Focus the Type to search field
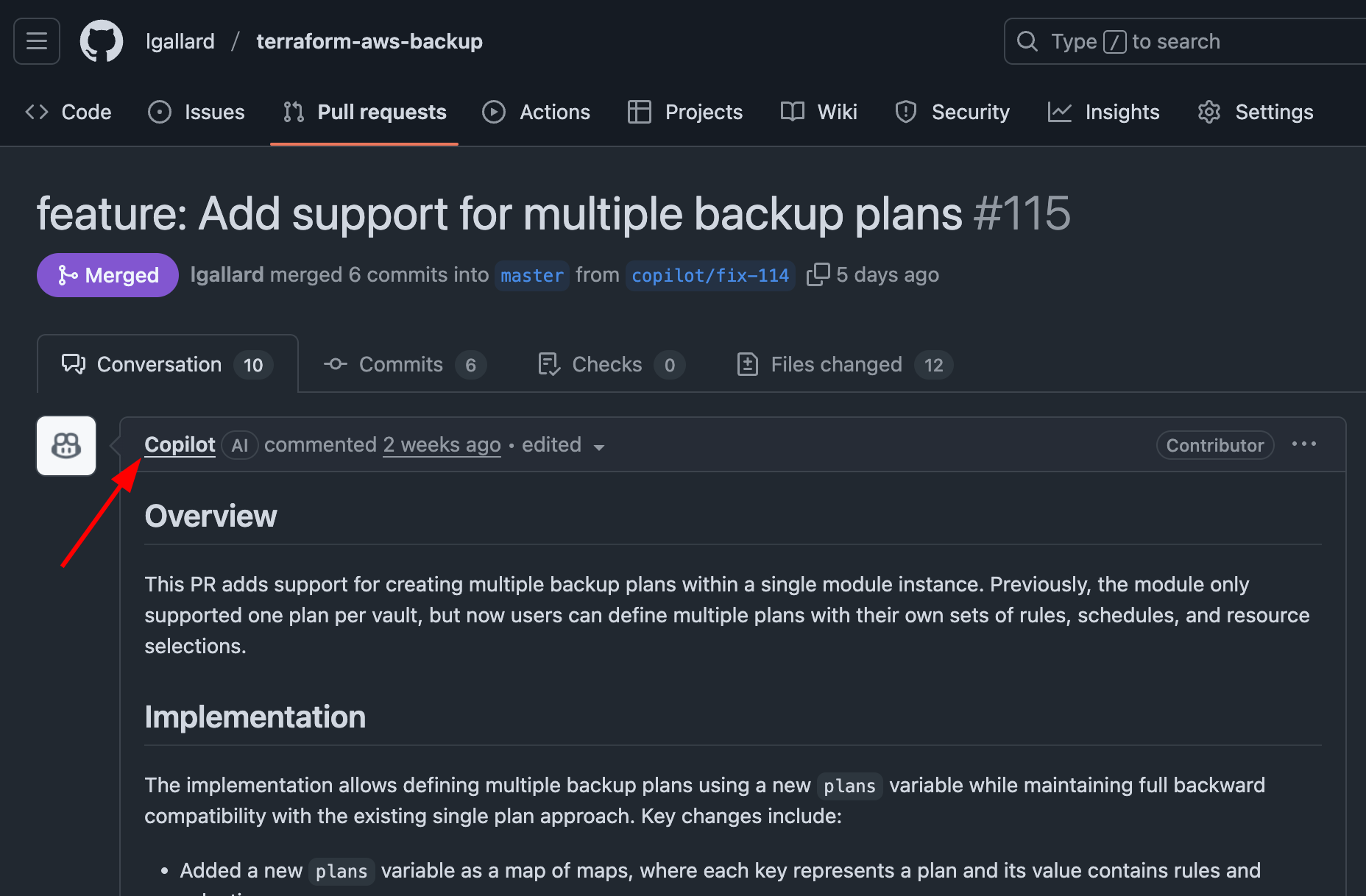The width and height of the screenshot is (1366, 896). (1185, 41)
